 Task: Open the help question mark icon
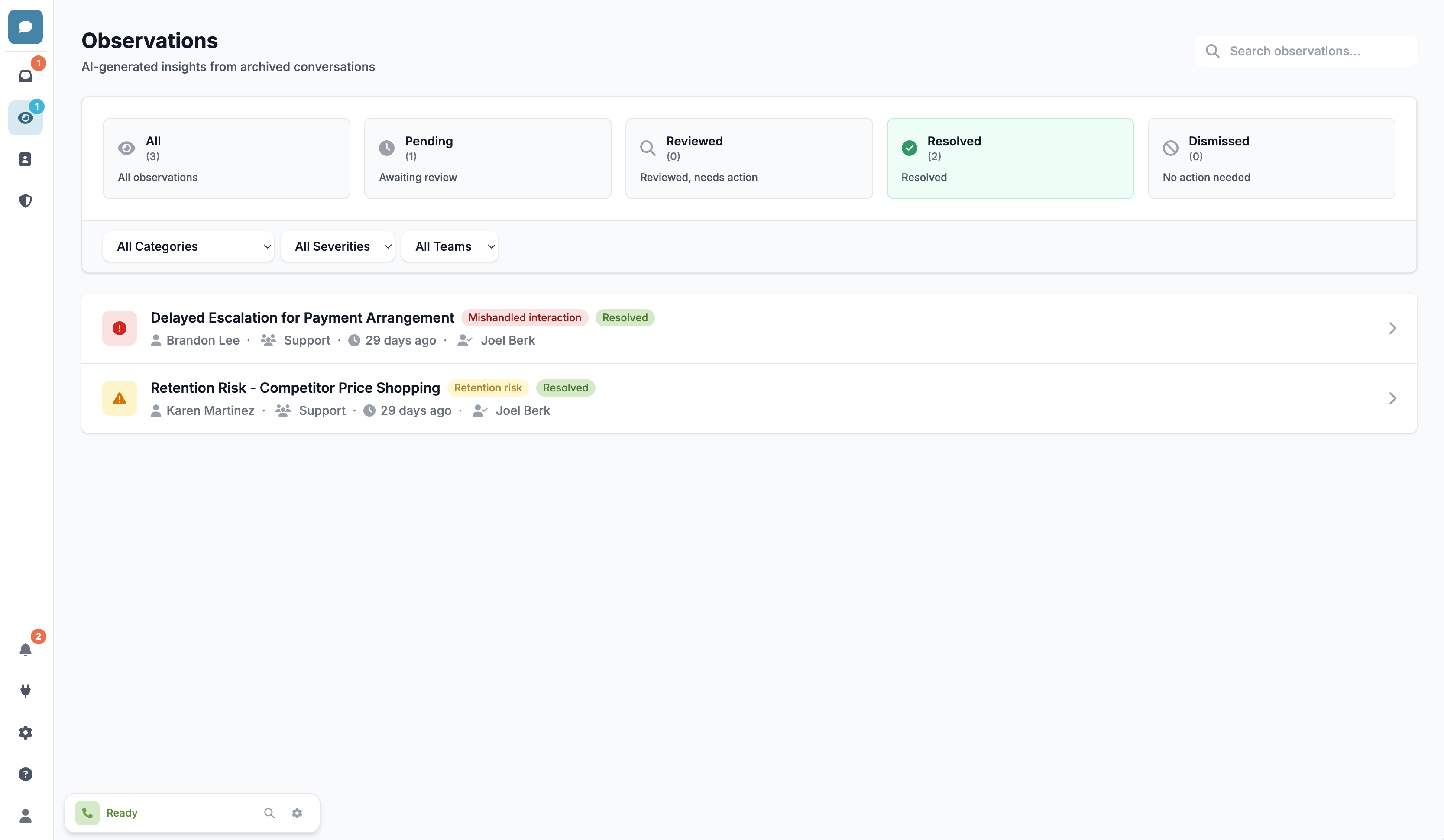(25, 774)
